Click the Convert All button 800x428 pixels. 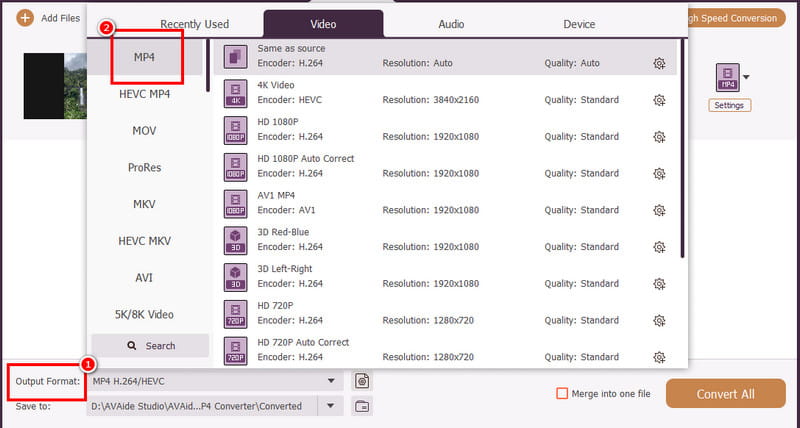click(x=726, y=394)
